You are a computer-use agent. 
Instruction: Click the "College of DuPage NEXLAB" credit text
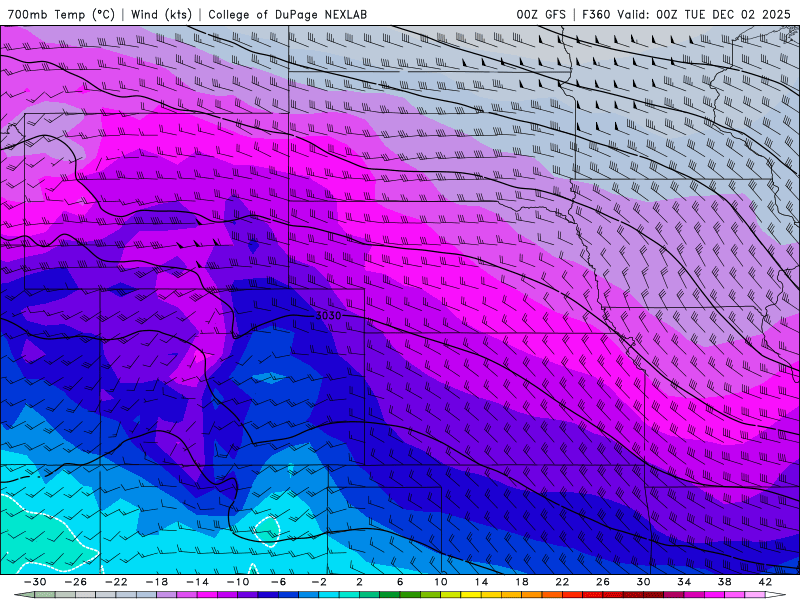[x=287, y=14]
